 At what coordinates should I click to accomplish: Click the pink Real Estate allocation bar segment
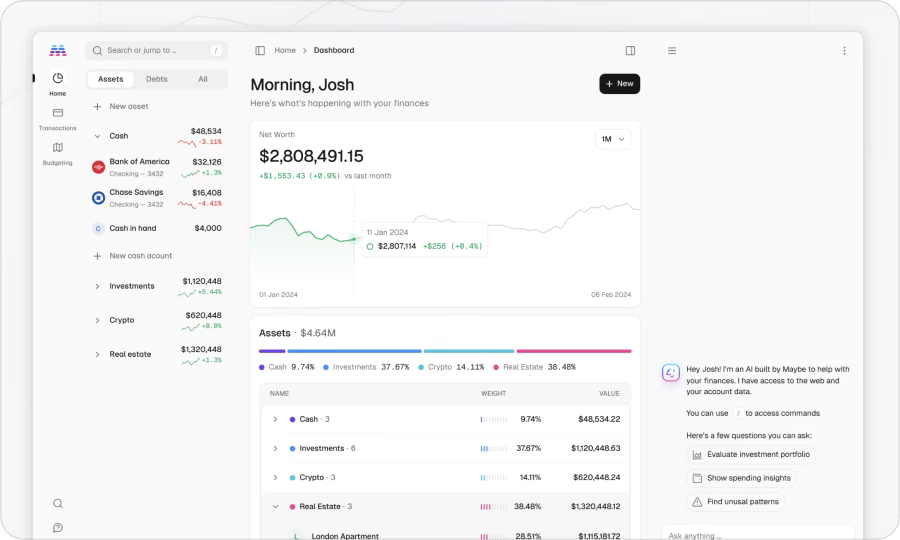(574, 351)
